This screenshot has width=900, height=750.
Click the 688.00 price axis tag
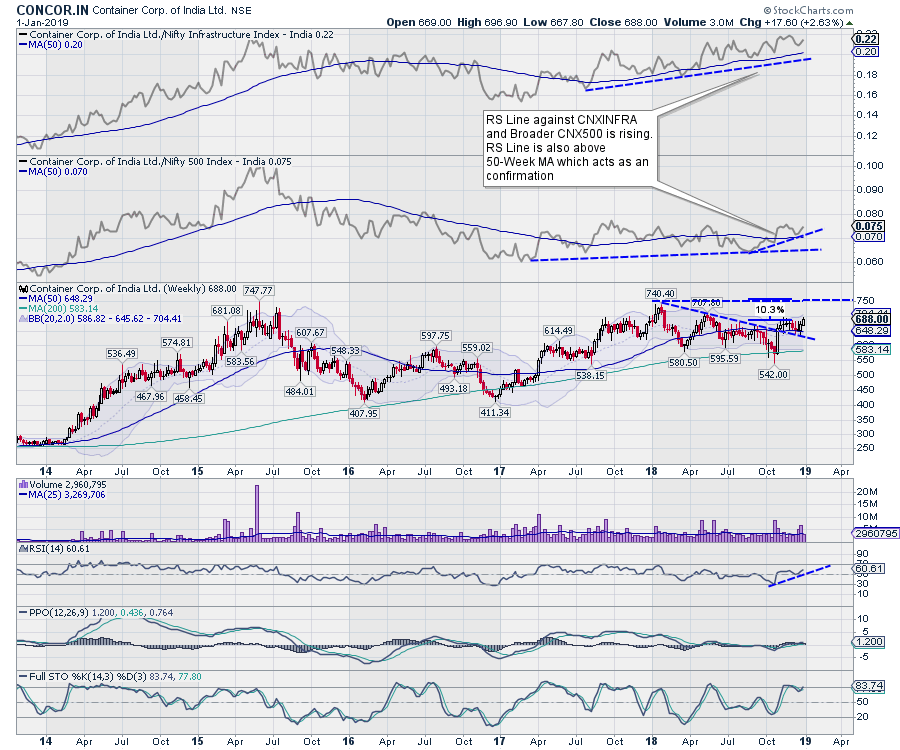click(872, 319)
